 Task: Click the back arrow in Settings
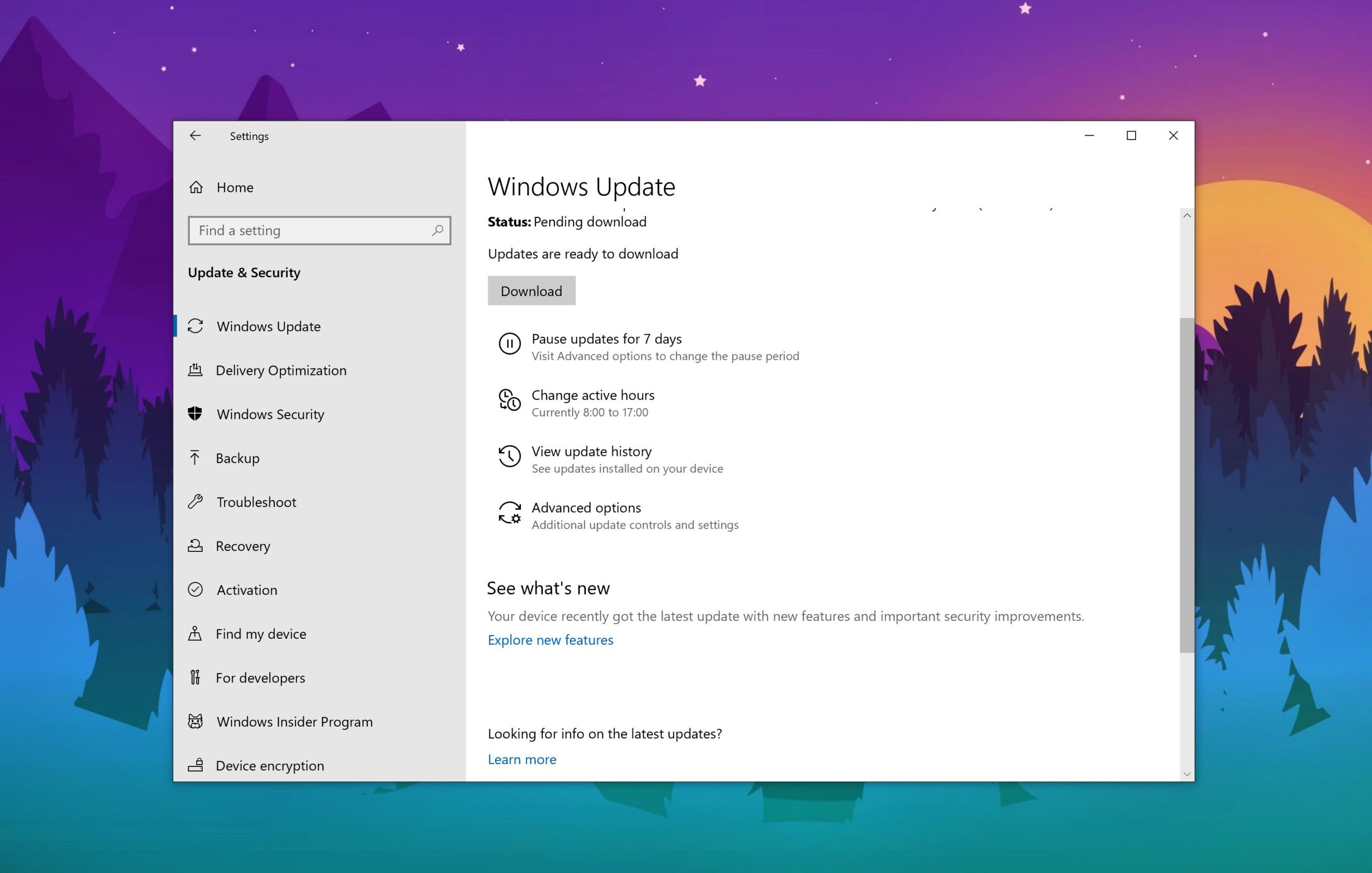click(x=196, y=136)
